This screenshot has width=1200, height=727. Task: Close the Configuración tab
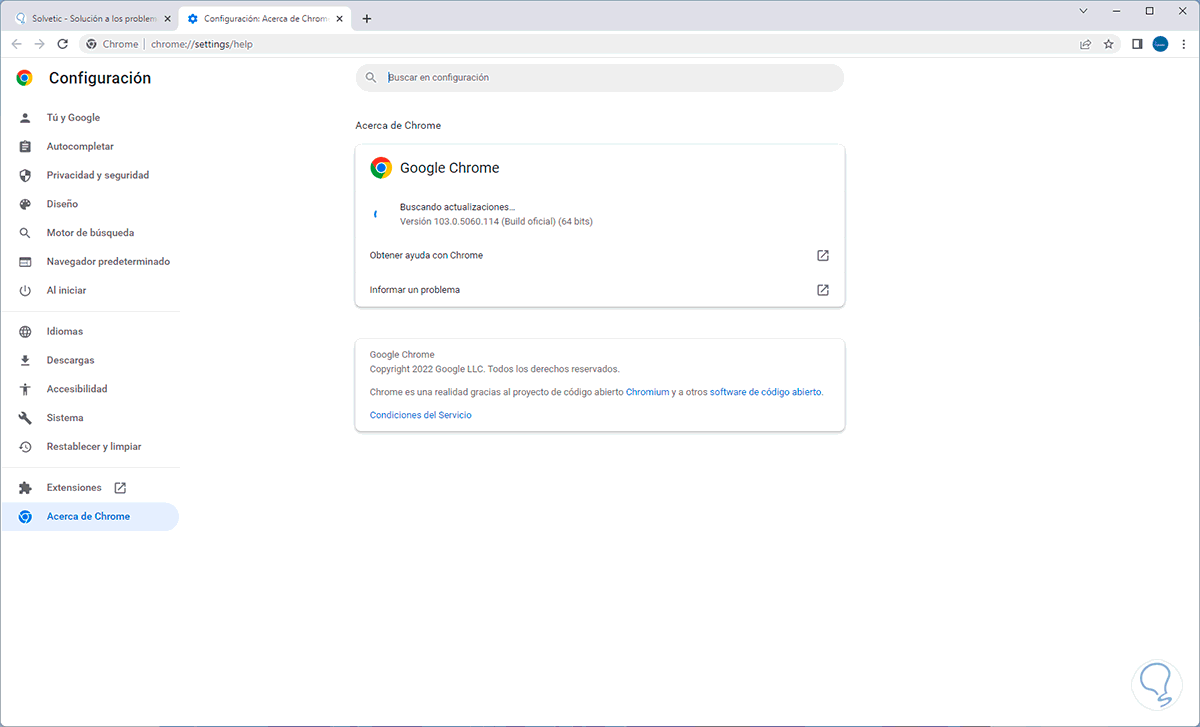click(x=341, y=18)
